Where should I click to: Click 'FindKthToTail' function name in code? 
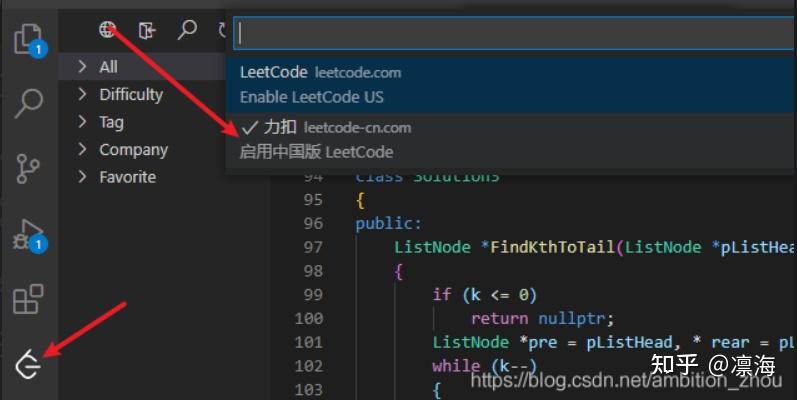(553, 248)
